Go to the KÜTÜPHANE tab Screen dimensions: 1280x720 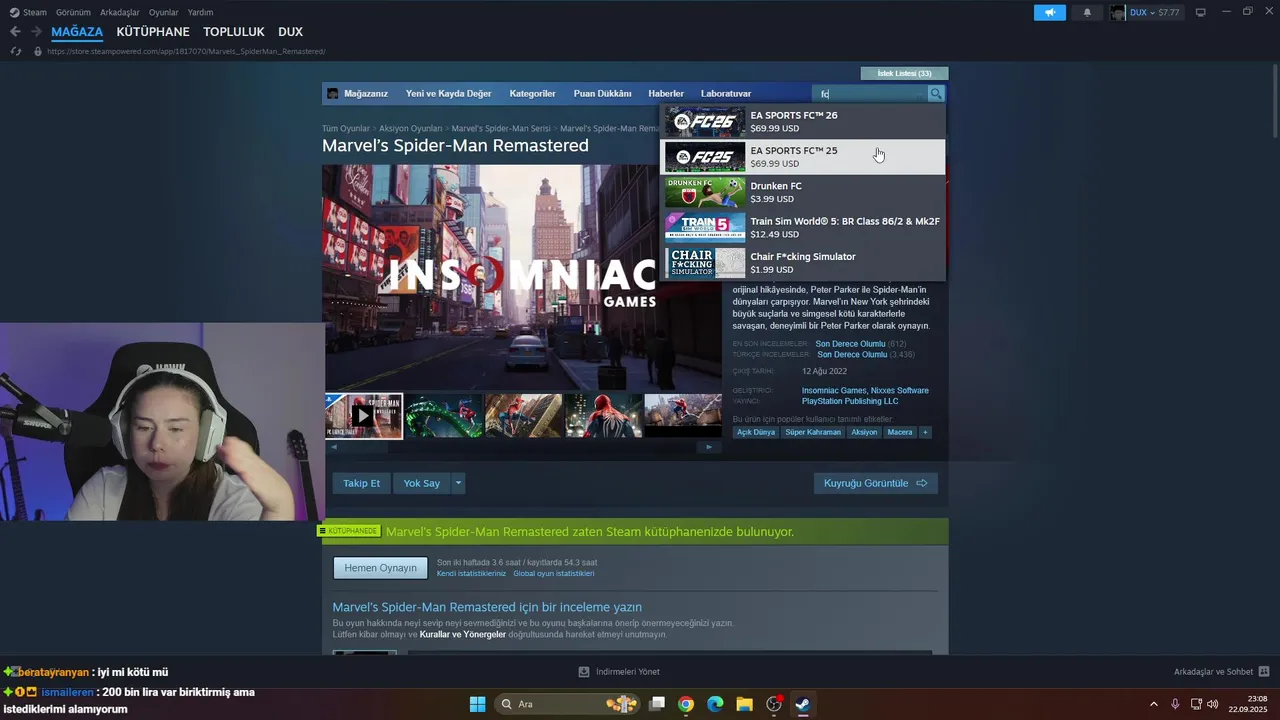coord(153,32)
